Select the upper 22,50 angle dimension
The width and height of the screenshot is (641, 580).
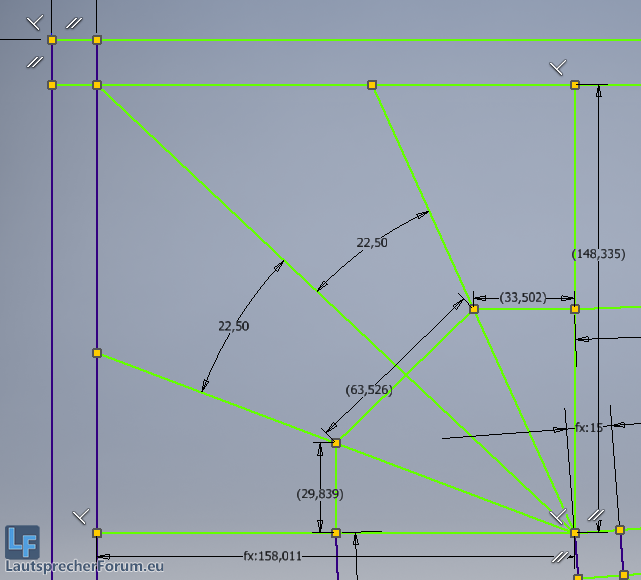372,242
